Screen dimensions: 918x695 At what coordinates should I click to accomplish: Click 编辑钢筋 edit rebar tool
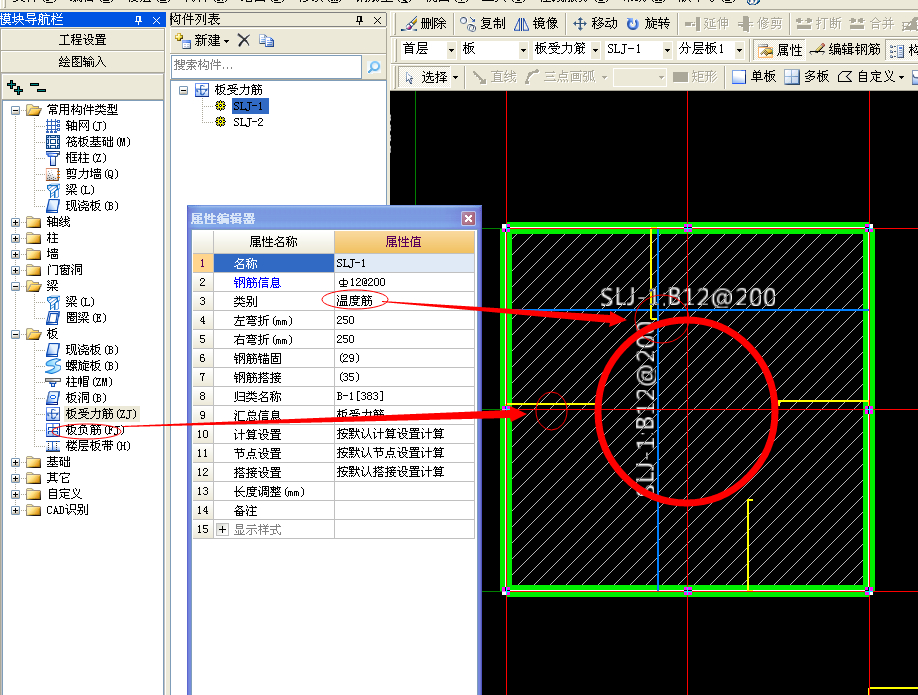[845, 50]
